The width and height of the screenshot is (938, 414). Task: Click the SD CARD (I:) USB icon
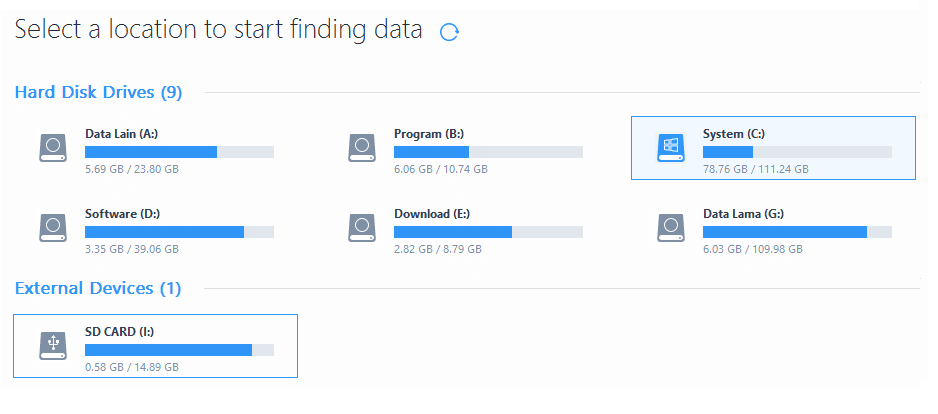pos(53,345)
